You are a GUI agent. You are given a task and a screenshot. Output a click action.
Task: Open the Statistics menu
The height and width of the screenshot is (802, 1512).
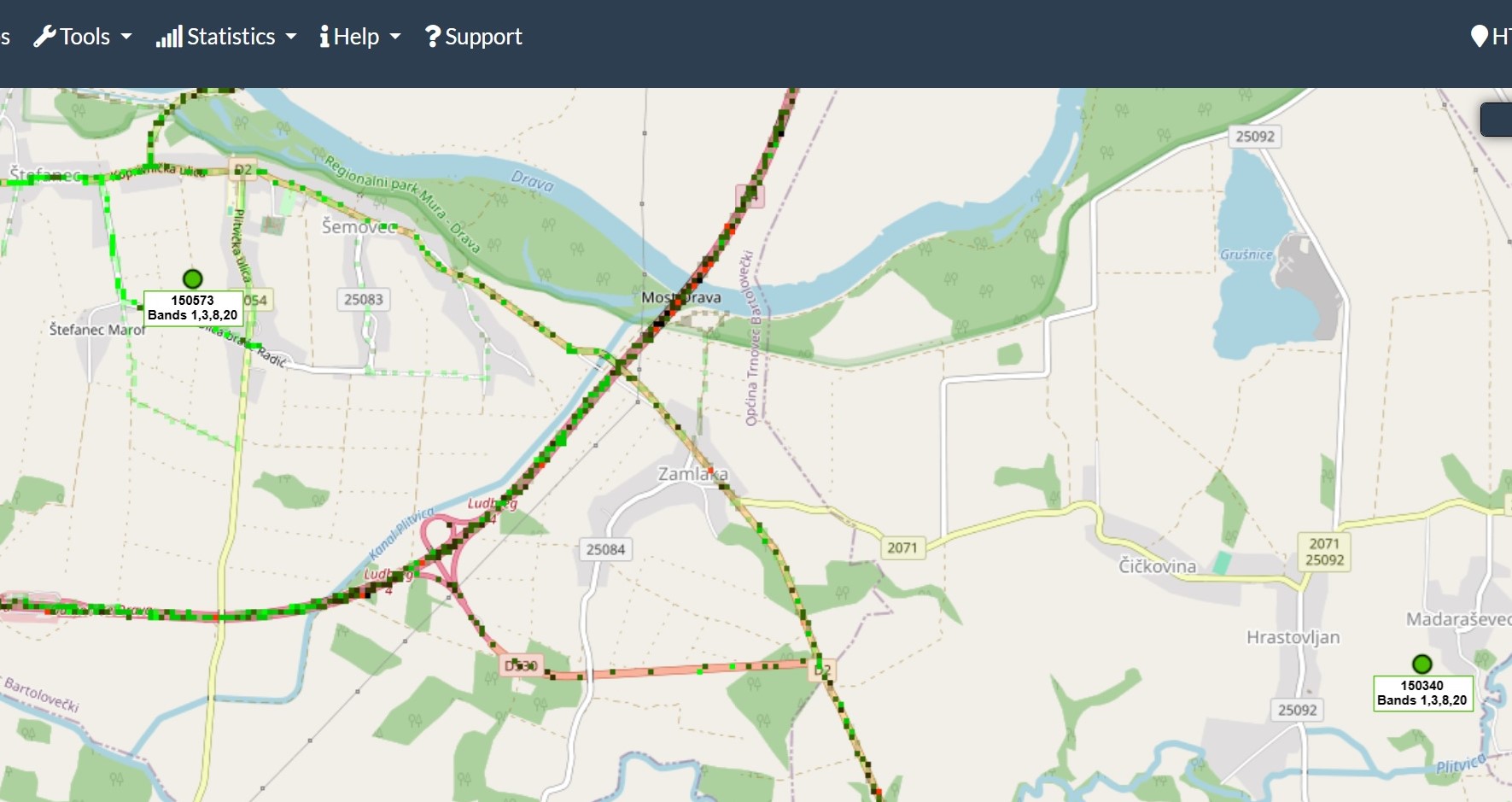click(226, 37)
